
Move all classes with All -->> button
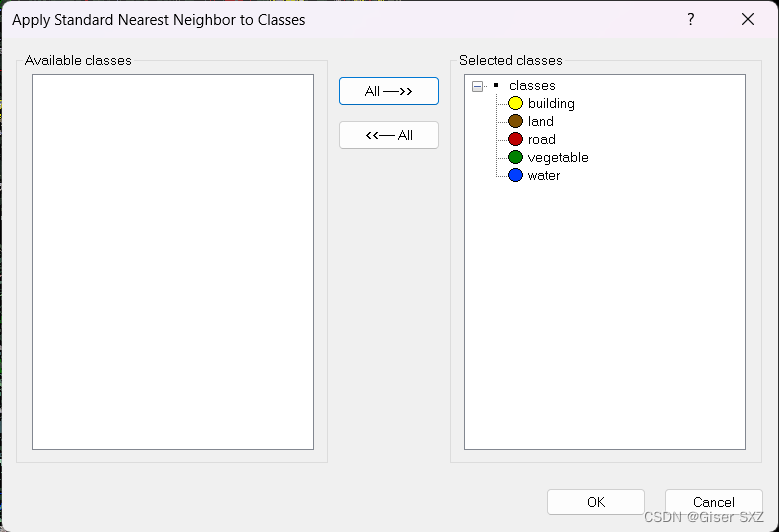(x=389, y=91)
